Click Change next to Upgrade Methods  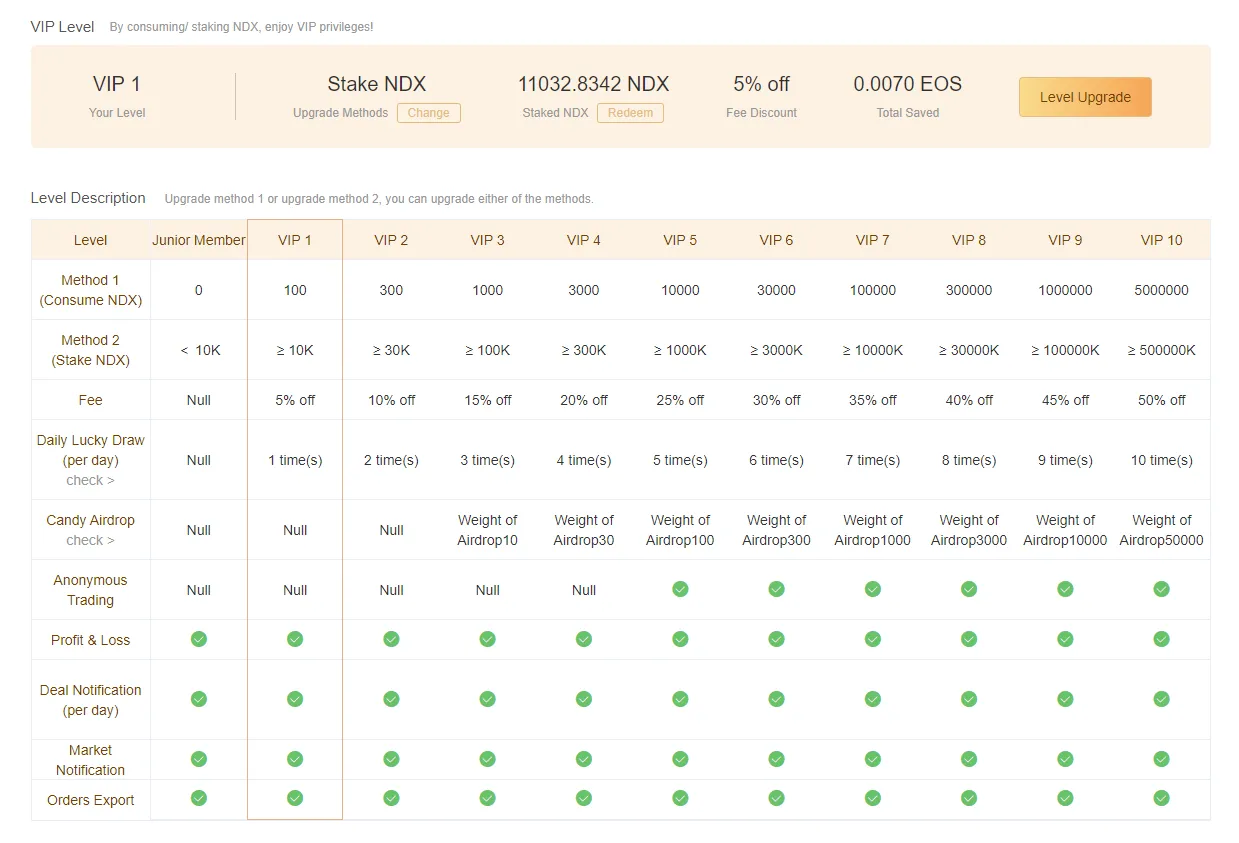429,113
